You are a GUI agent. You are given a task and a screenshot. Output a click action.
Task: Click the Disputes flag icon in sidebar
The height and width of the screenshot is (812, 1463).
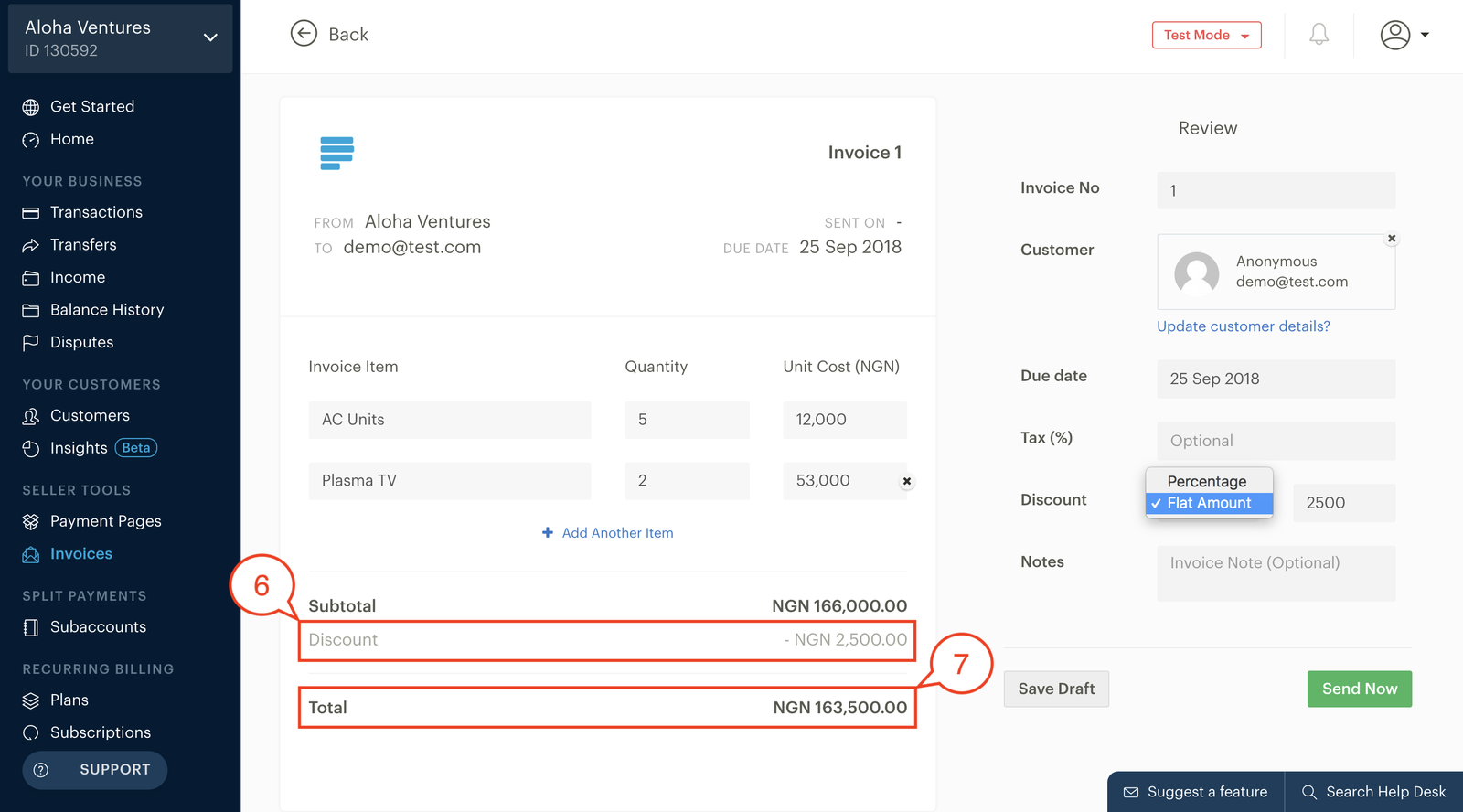point(31,343)
